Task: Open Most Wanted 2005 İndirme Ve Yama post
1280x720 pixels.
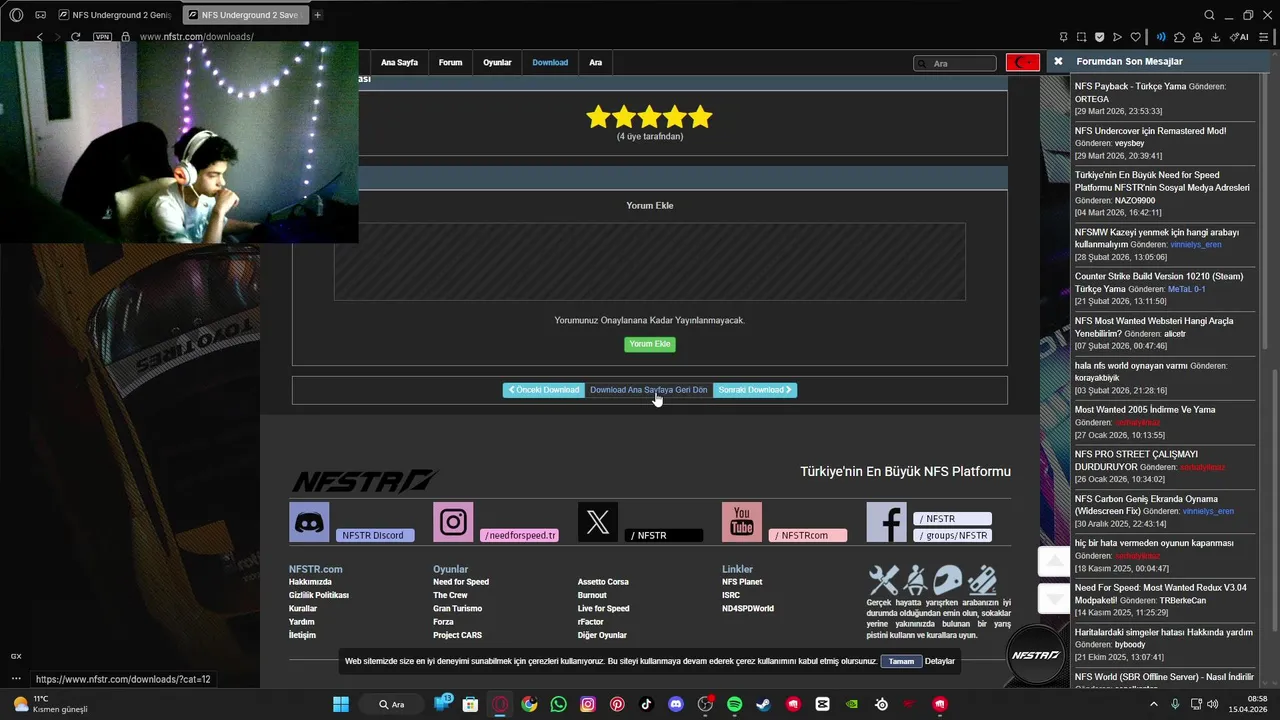Action: click(1145, 410)
